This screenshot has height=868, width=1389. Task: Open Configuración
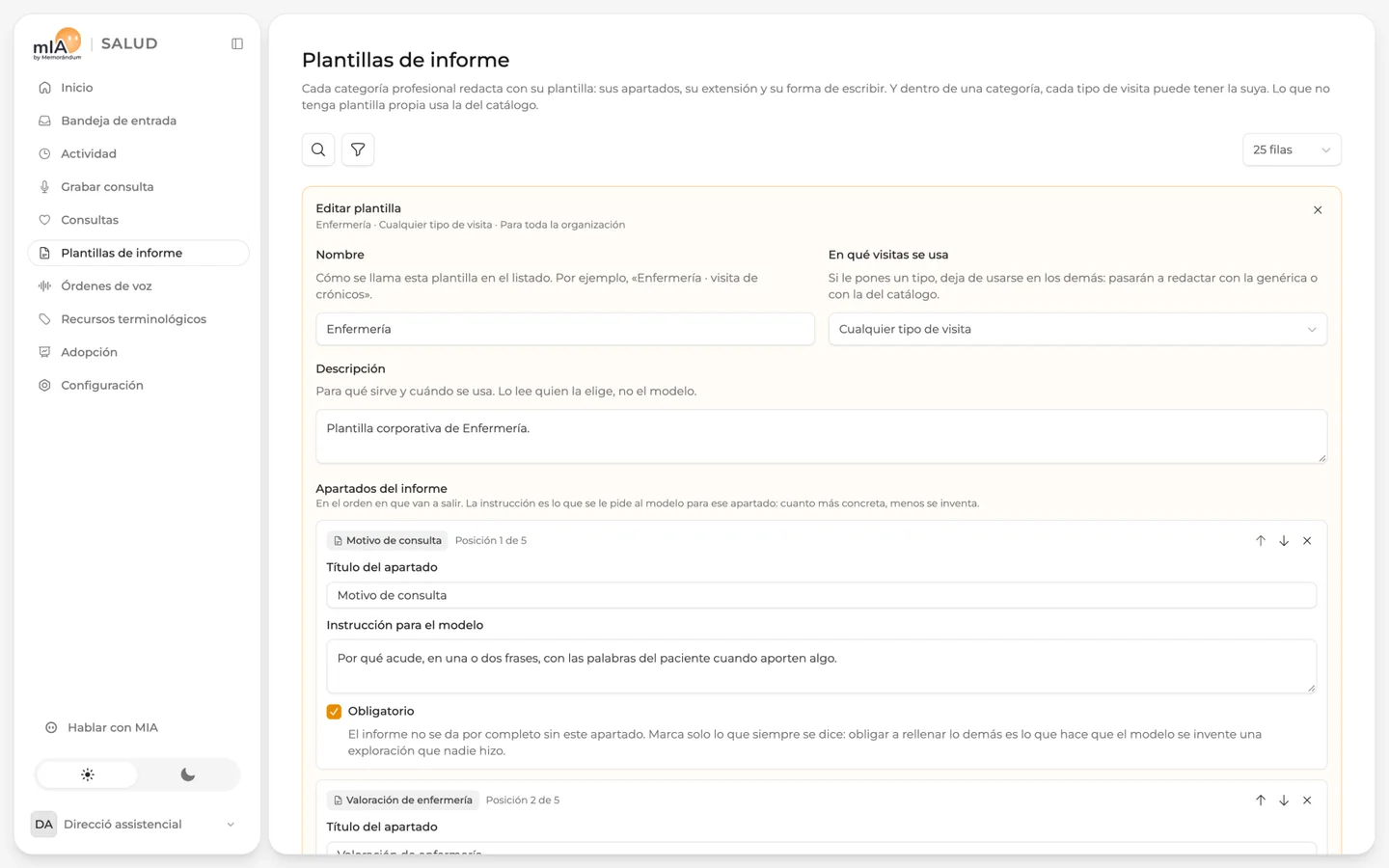[138, 386]
